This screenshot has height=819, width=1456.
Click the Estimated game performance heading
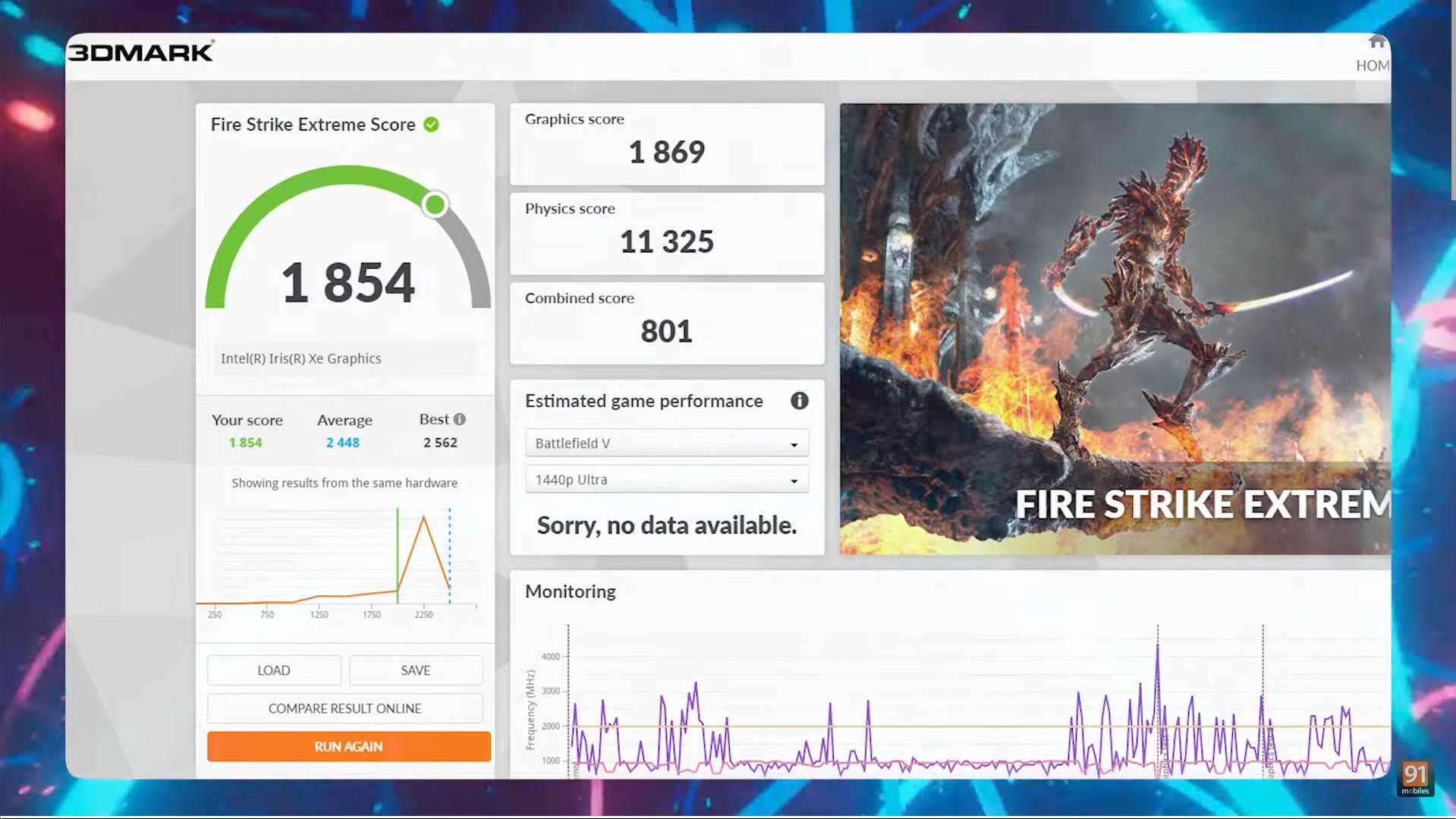click(x=644, y=401)
